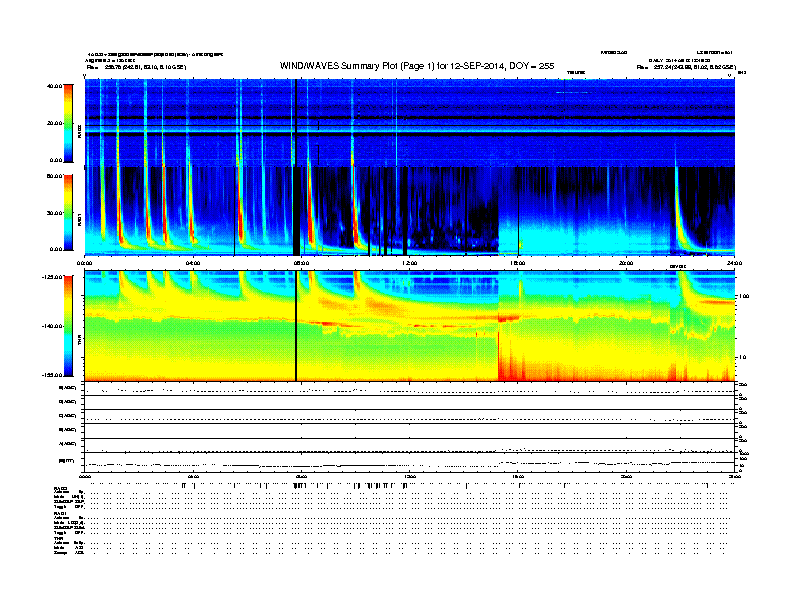Image resolution: width=792 pixels, height=612 pixels.
Task: Select the 40.00 label on RAD2 color bar
Action: tap(55, 86)
